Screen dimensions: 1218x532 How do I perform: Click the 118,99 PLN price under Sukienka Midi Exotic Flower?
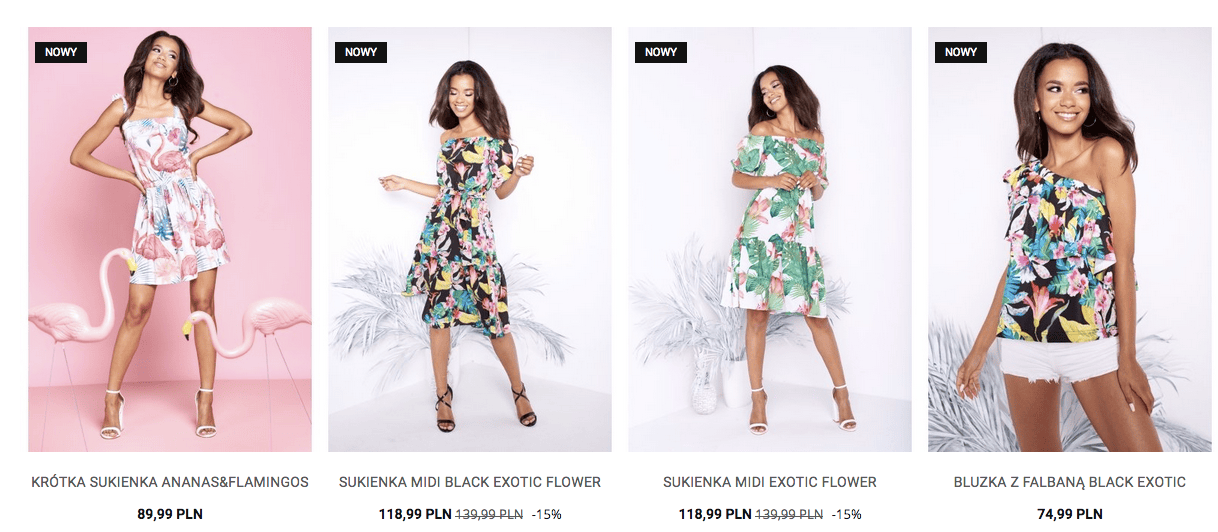(x=715, y=515)
